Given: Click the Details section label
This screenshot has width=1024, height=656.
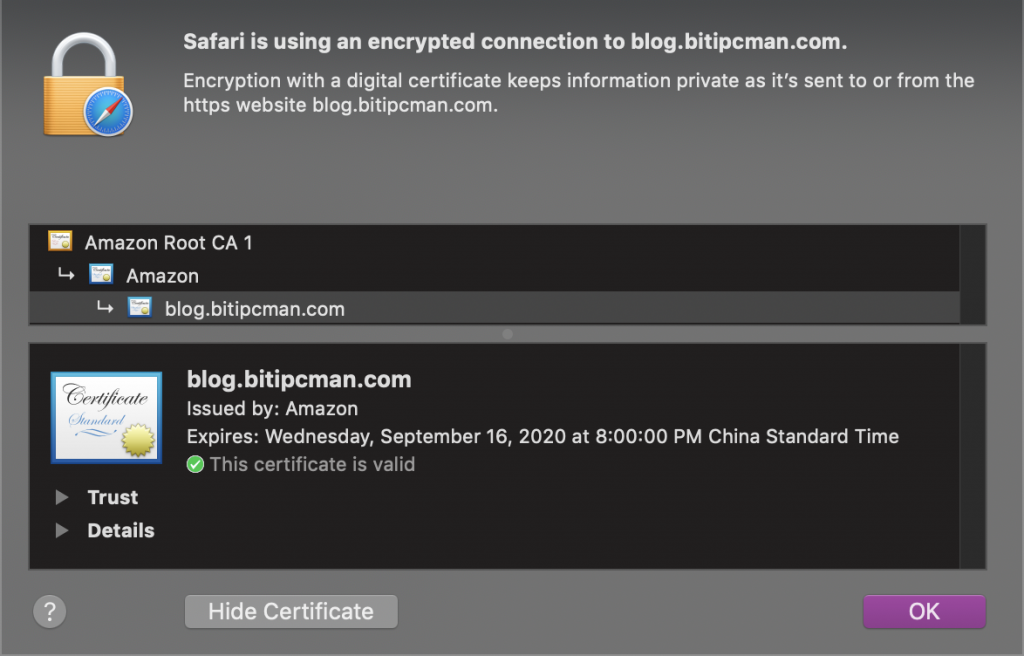Looking at the screenshot, I should [x=121, y=530].
